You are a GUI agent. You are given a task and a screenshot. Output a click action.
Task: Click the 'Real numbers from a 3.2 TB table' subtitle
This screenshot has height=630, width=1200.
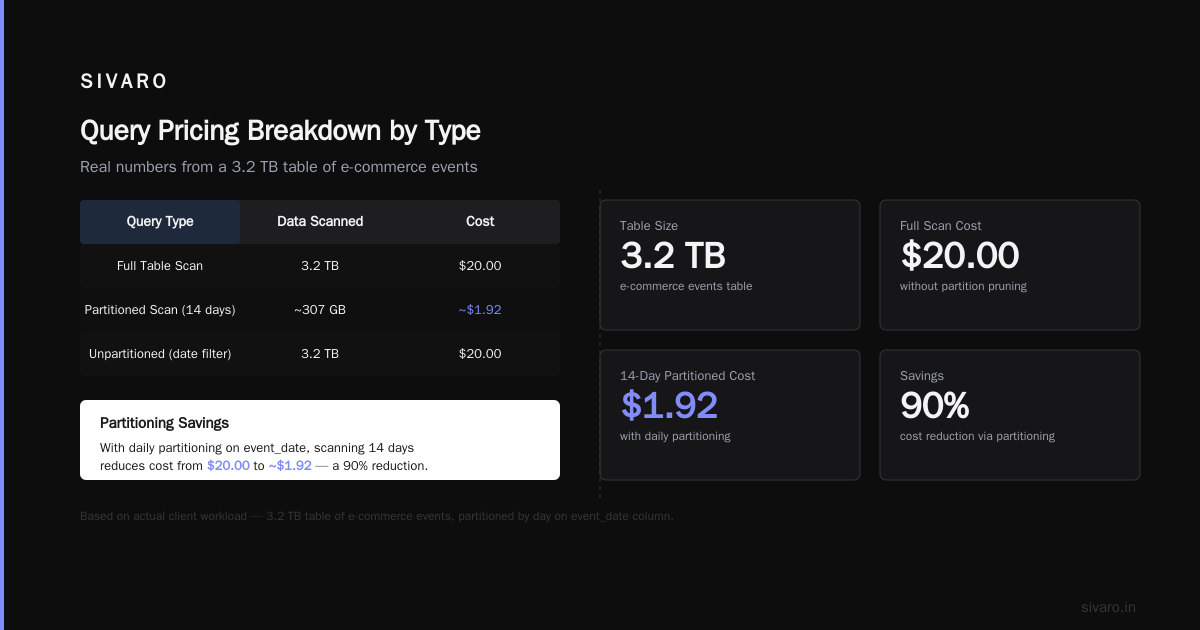click(279, 167)
